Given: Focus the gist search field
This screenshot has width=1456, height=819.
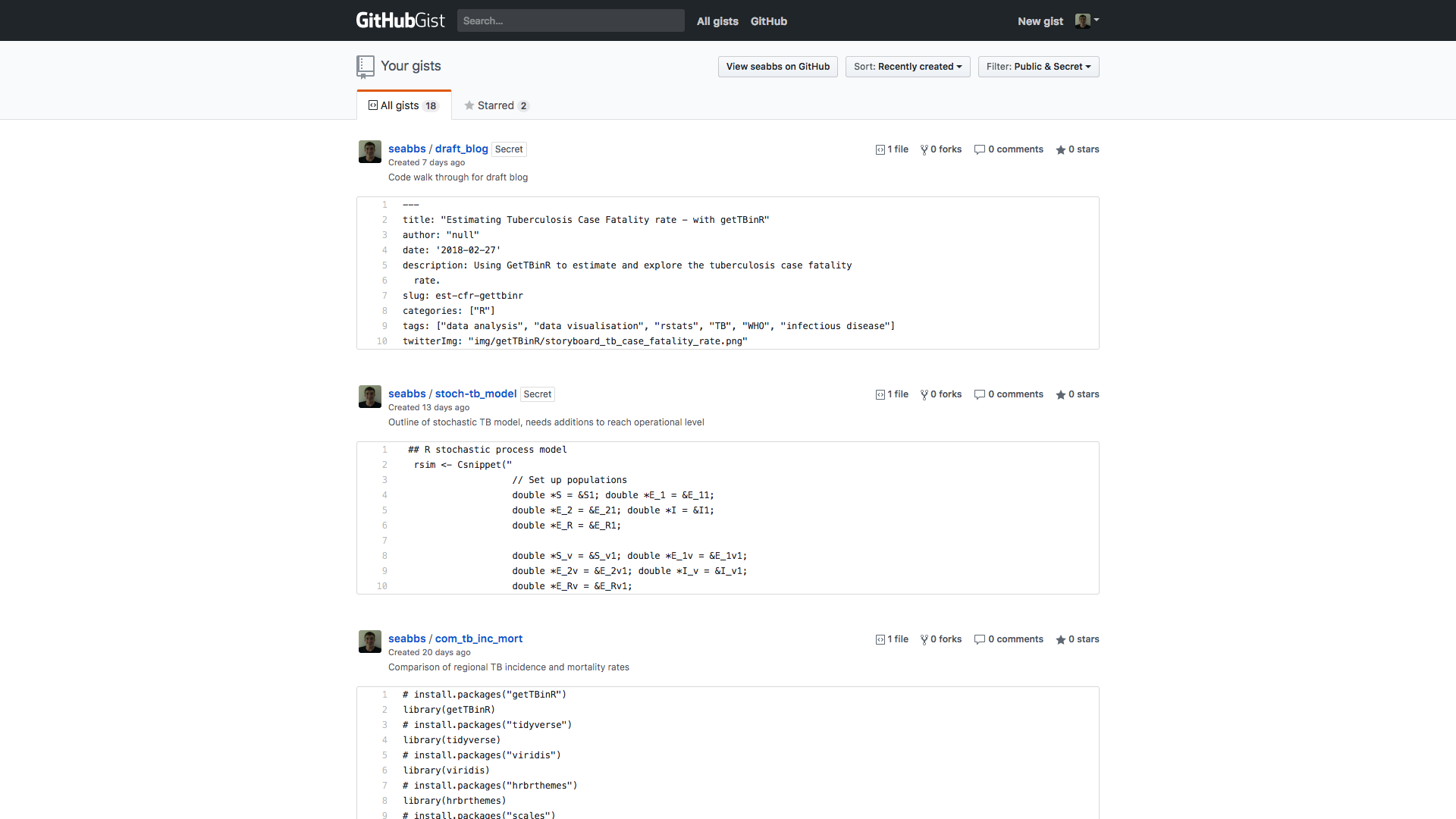Looking at the screenshot, I should coord(570,20).
